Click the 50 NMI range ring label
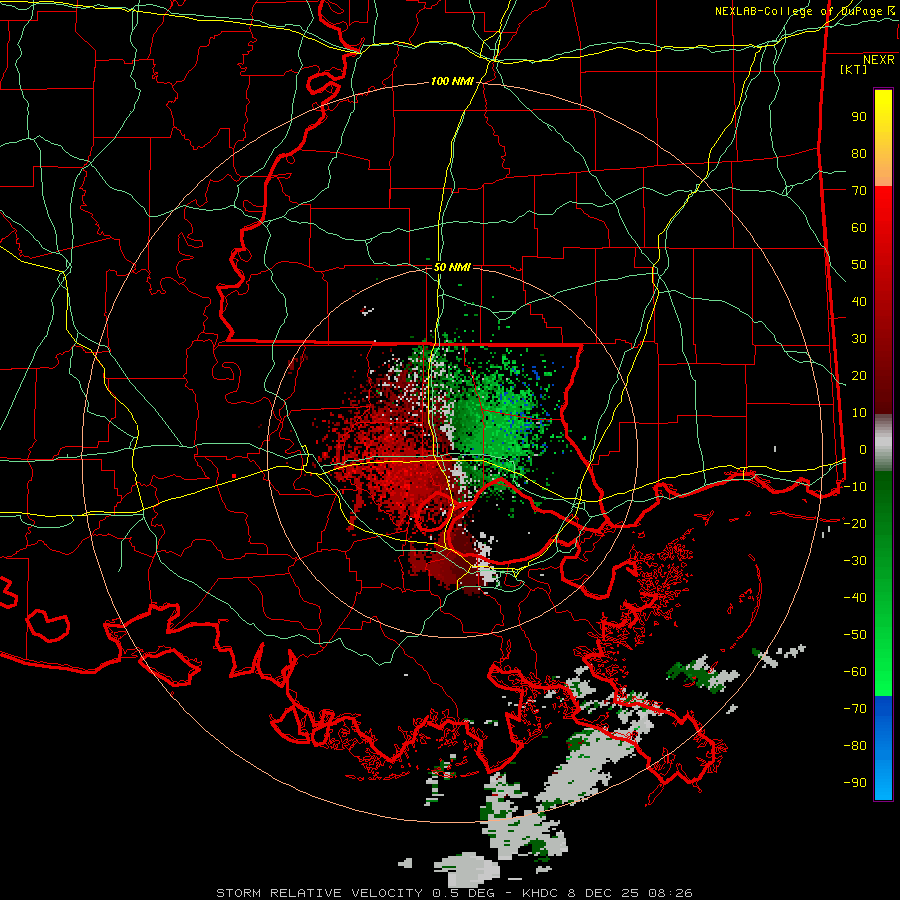 pos(452,267)
